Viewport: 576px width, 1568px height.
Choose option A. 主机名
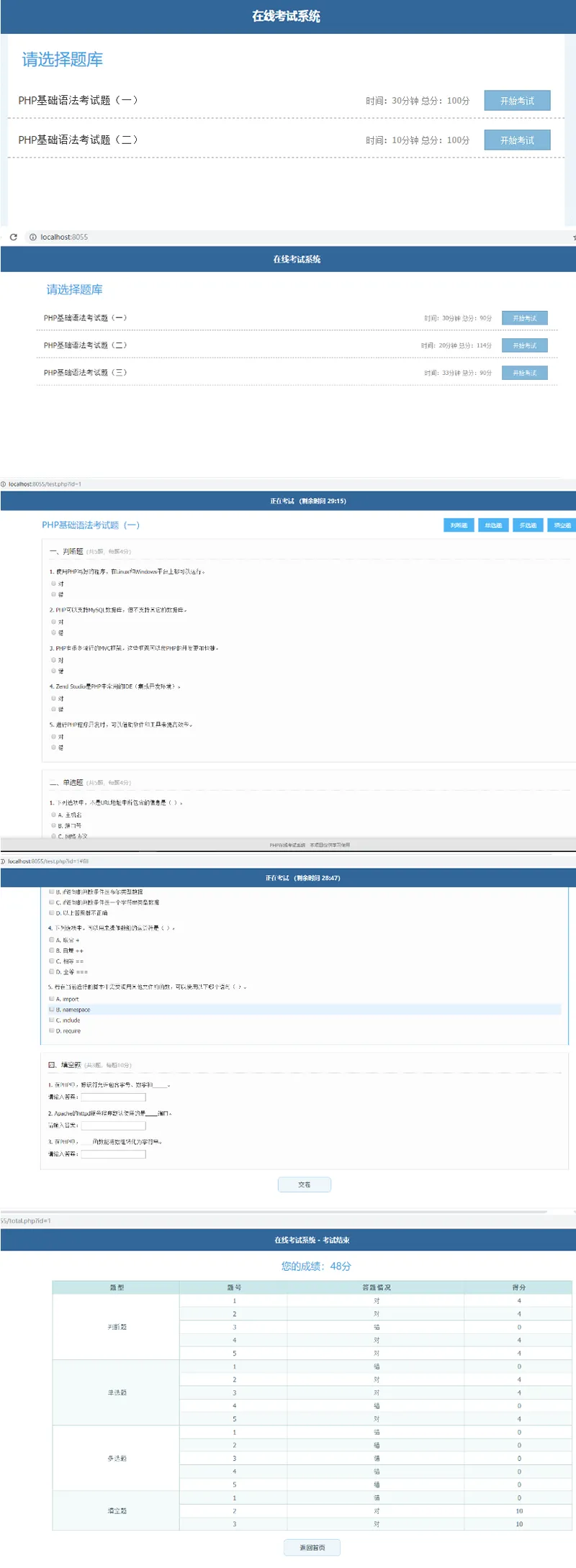[53, 815]
